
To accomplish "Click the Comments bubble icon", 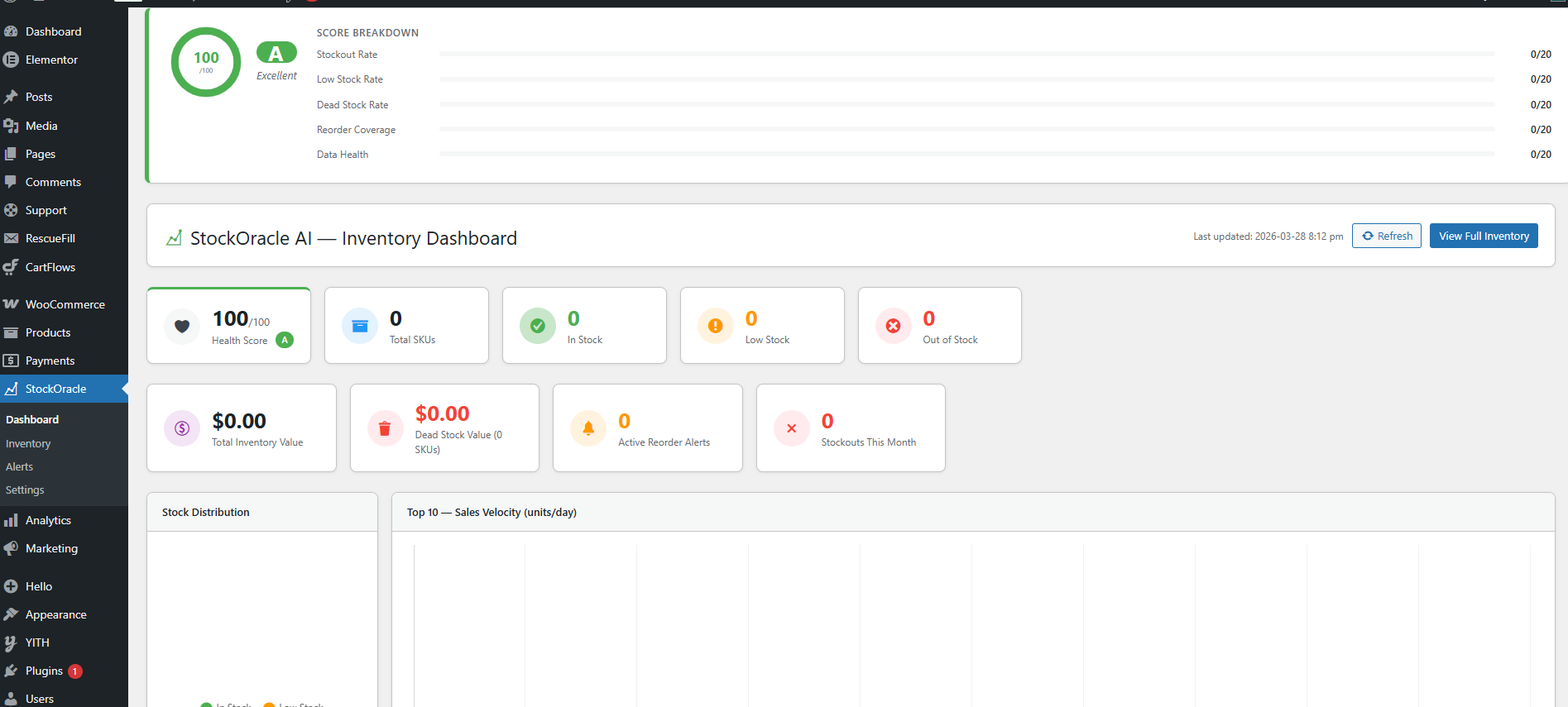I will 11,182.
